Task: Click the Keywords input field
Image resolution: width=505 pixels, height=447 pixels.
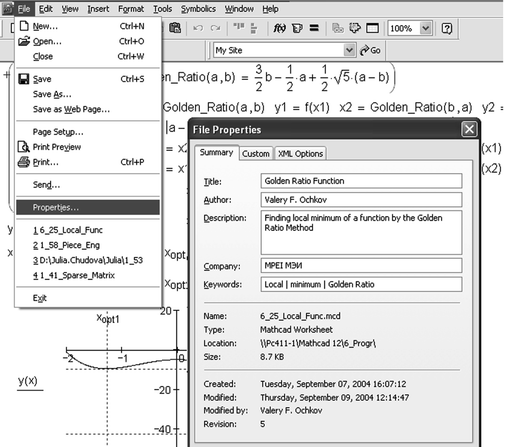Action: click(361, 284)
